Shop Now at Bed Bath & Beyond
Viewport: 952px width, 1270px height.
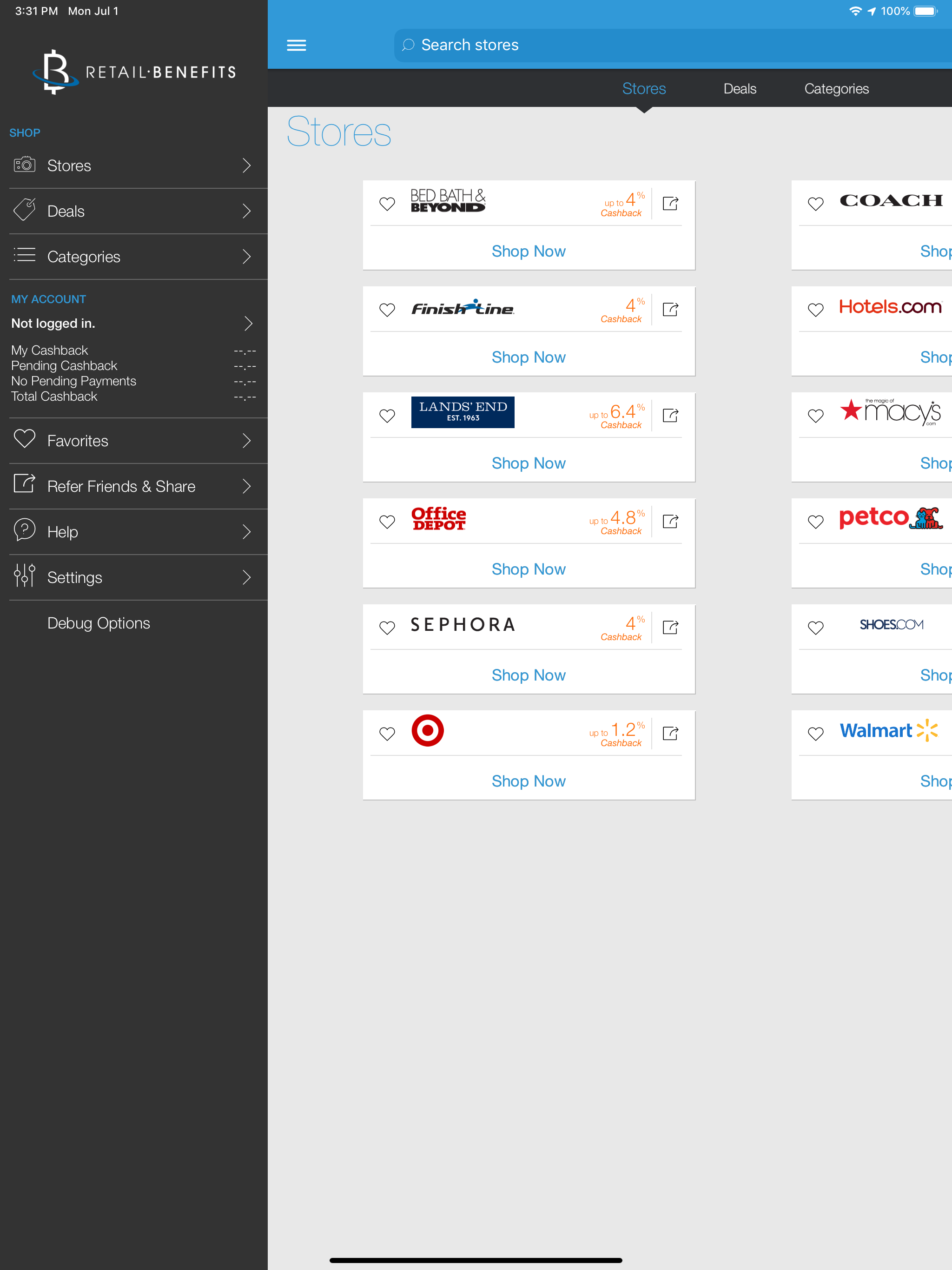[528, 251]
